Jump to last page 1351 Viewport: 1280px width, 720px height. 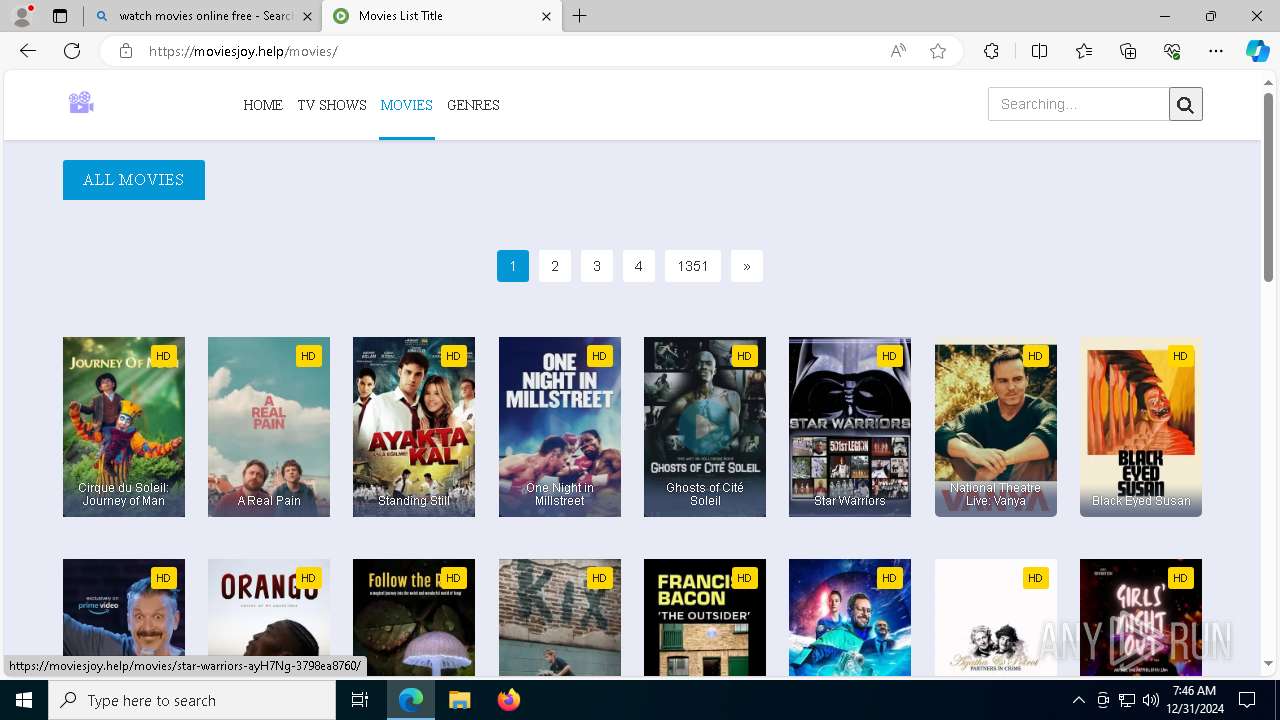click(x=693, y=266)
